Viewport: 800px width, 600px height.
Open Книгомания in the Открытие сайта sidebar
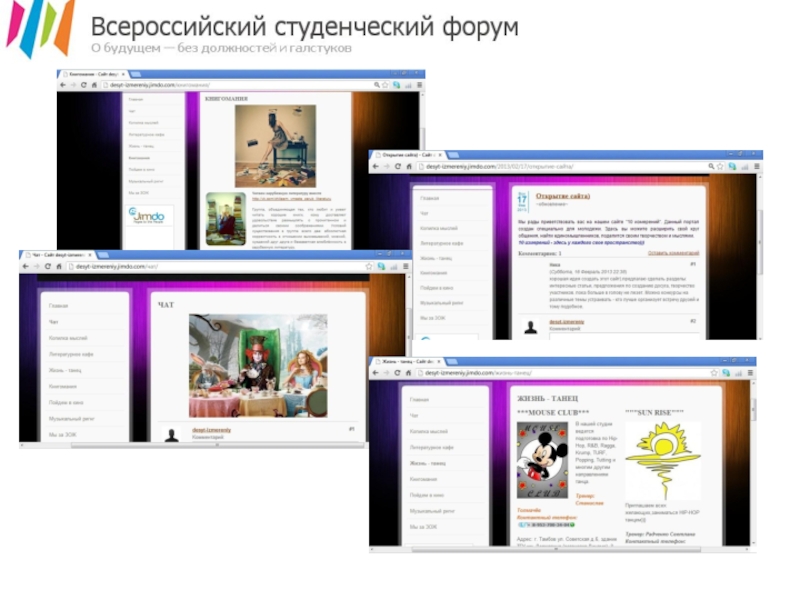point(434,273)
